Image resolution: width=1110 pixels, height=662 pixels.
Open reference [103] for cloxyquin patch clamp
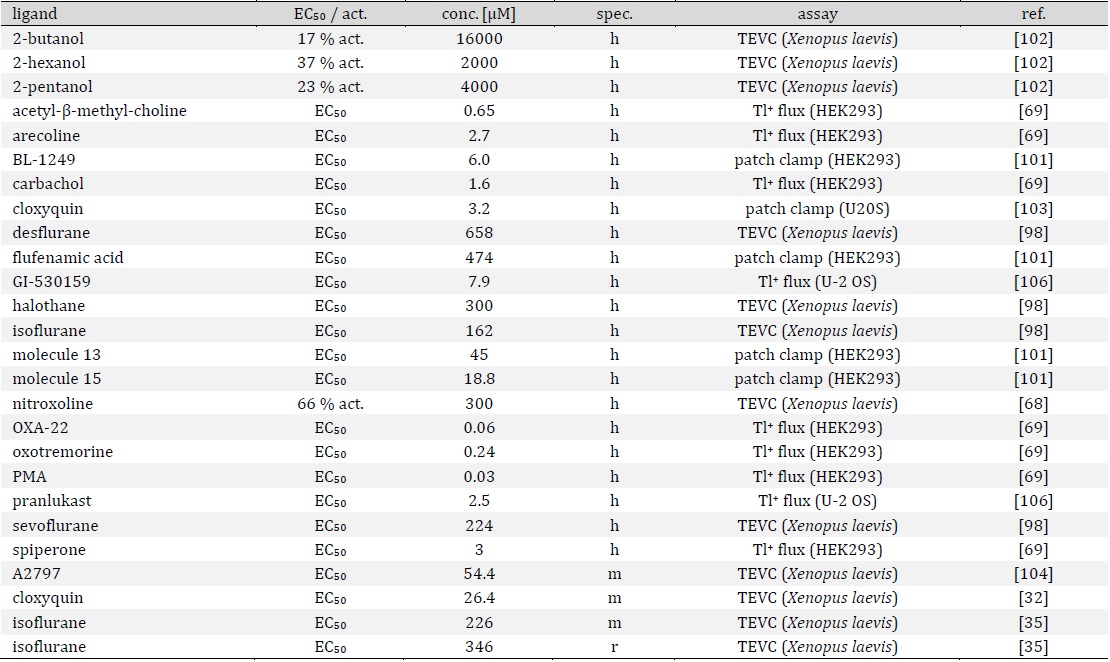tap(1033, 209)
